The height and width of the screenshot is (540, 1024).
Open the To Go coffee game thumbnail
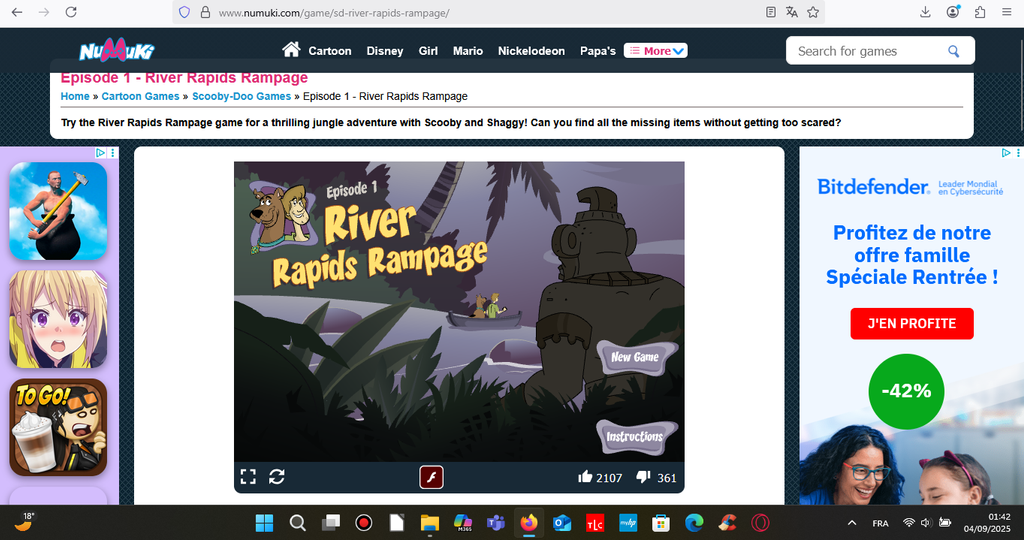pos(58,428)
